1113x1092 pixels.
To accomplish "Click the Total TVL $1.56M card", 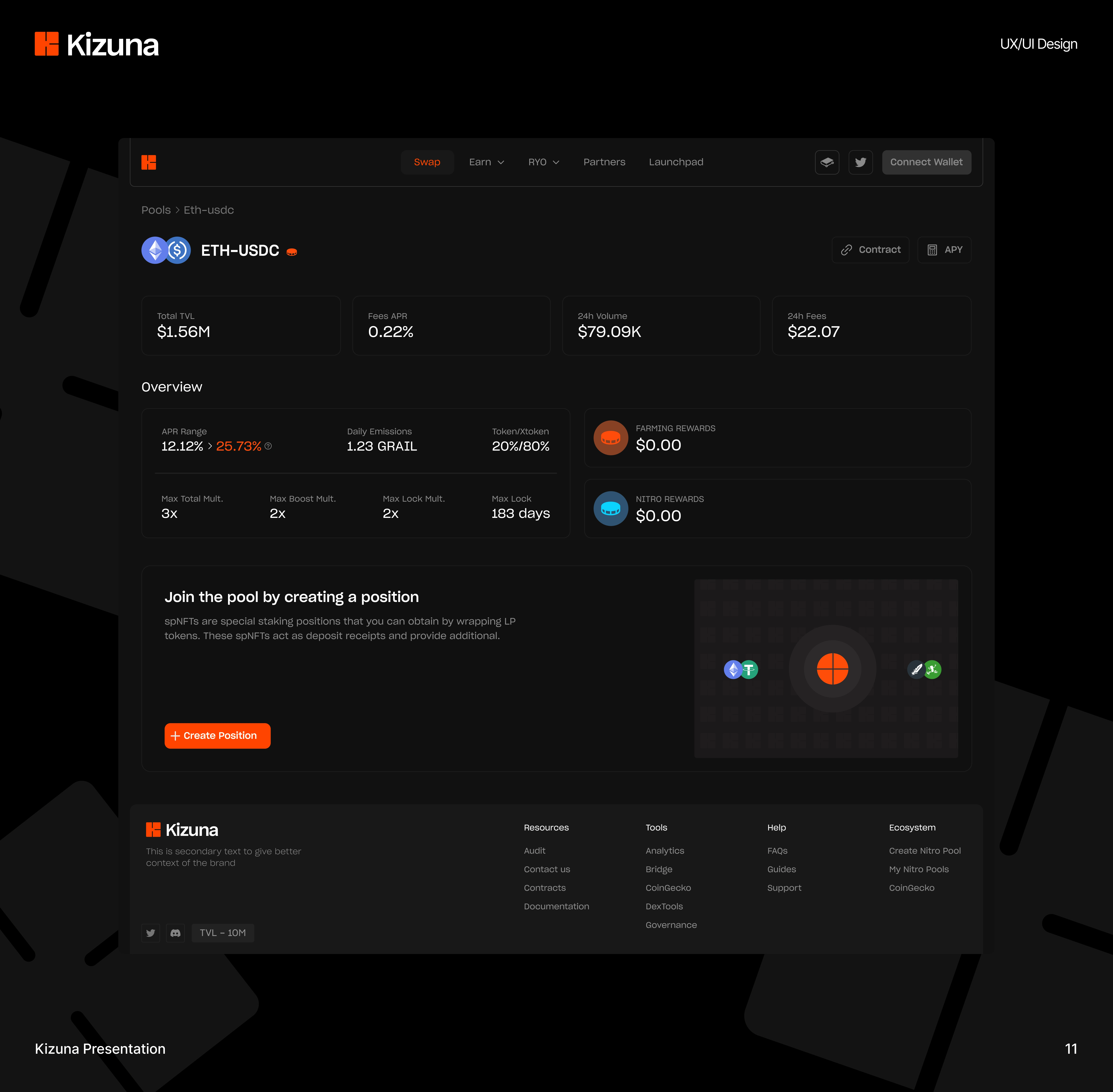I will tap(241, 326).
